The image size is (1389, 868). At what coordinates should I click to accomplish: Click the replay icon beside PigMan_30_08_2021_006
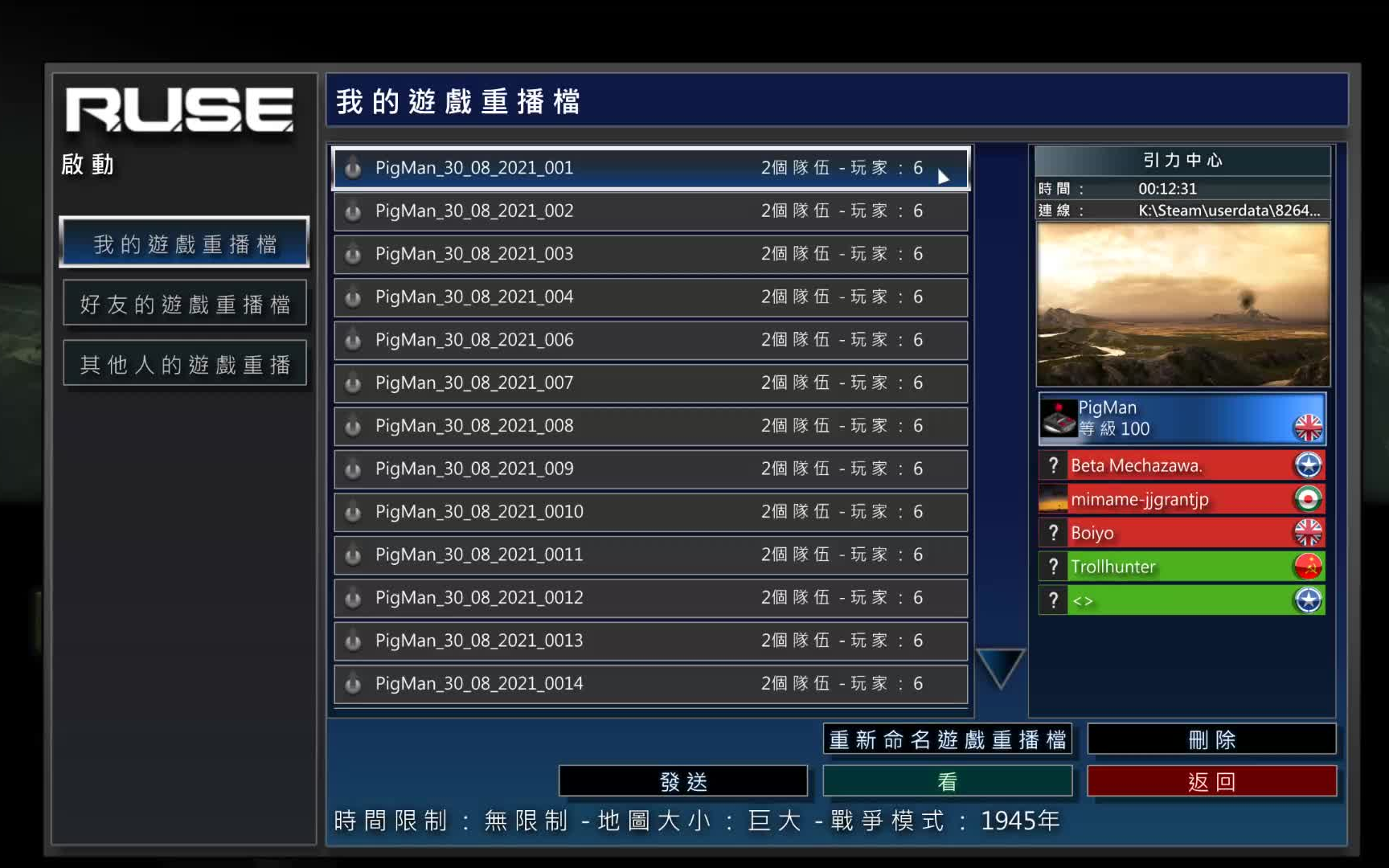[x=352, y=340]
